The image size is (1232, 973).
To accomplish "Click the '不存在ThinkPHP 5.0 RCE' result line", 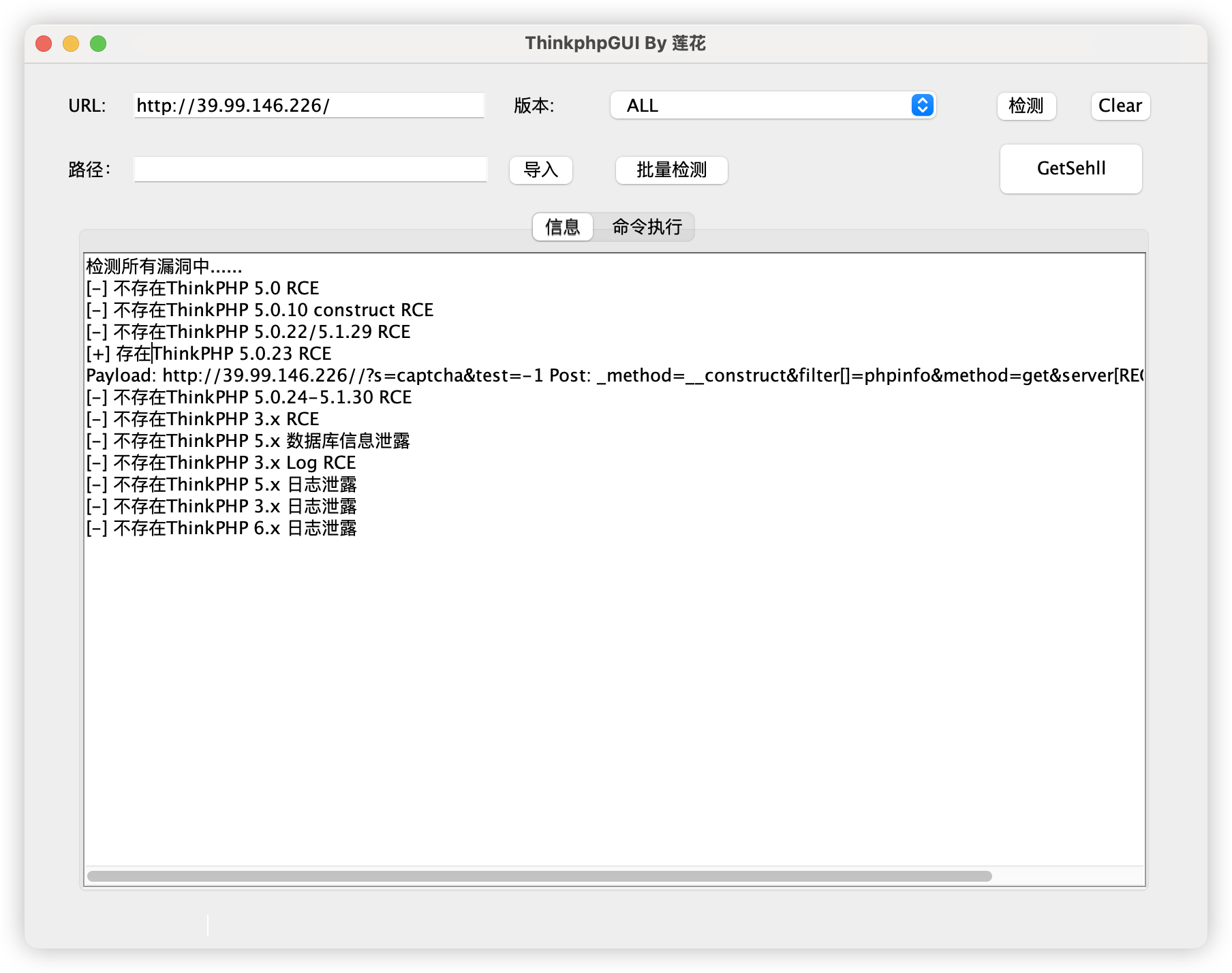I will (202, 288).
